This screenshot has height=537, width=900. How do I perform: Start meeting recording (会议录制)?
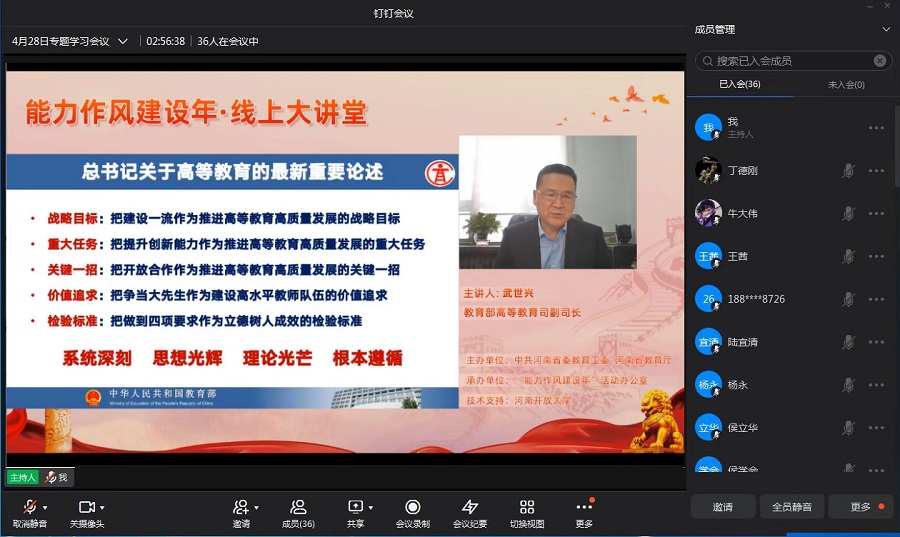point(412,507)
